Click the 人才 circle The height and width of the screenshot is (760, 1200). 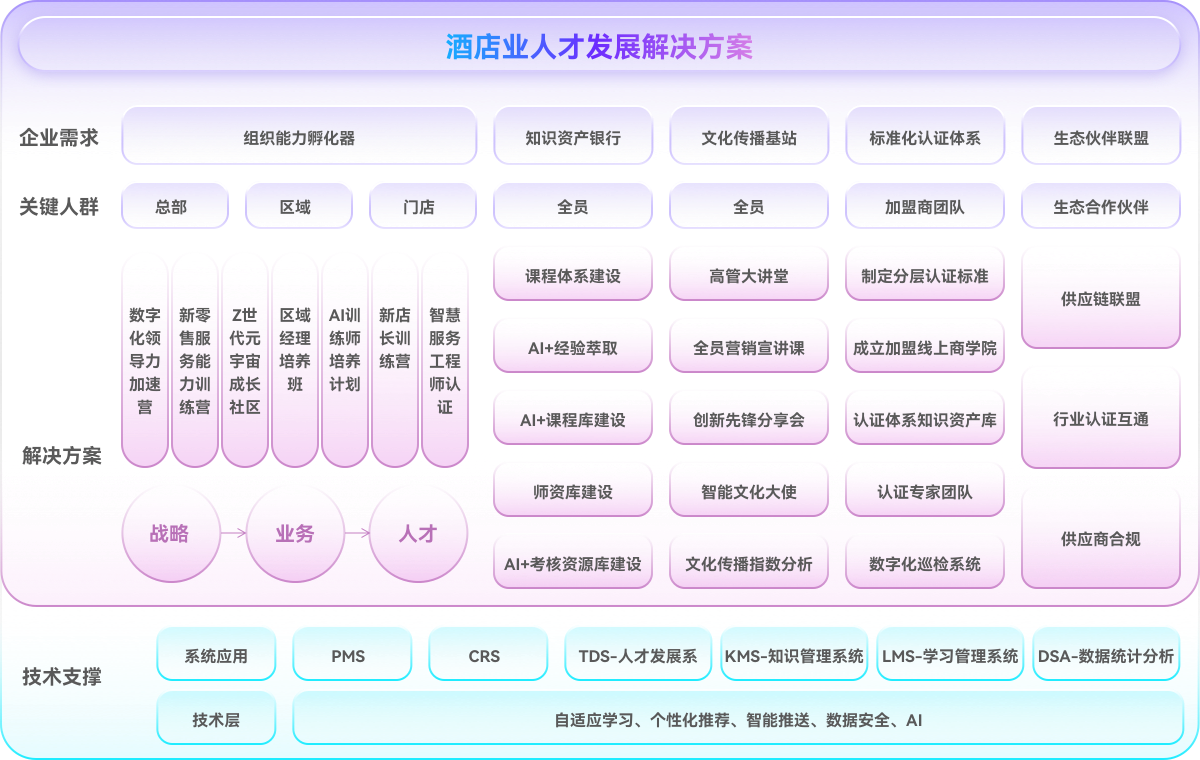pos(418,534)
